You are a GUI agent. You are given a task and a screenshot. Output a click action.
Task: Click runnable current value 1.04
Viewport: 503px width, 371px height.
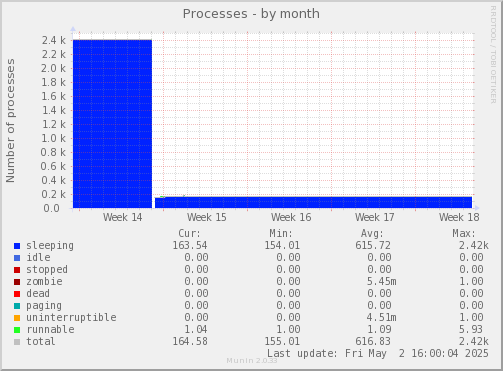coord(196,329)
